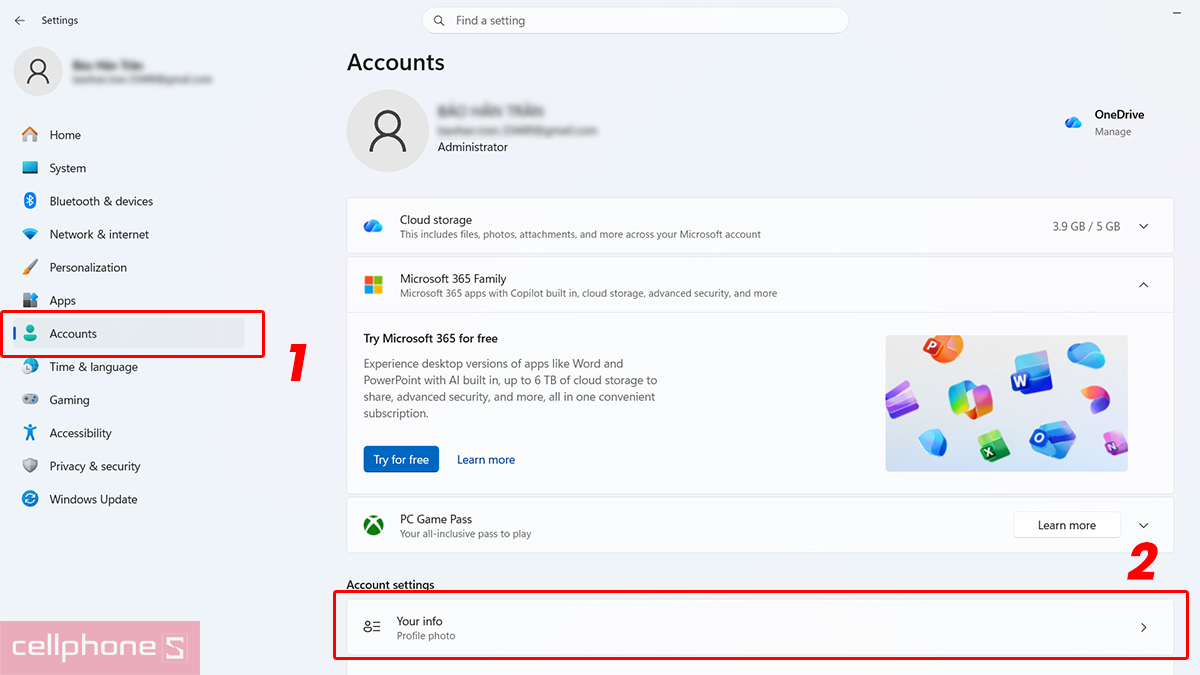Expand the PC Game Pass chevron
Screen dimensions: 1200x675
click(1144, 525)
